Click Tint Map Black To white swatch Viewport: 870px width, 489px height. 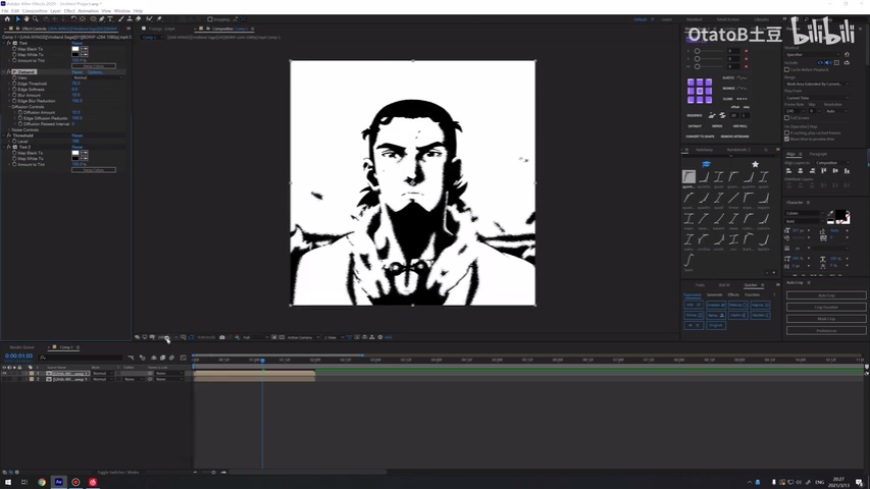75,49
